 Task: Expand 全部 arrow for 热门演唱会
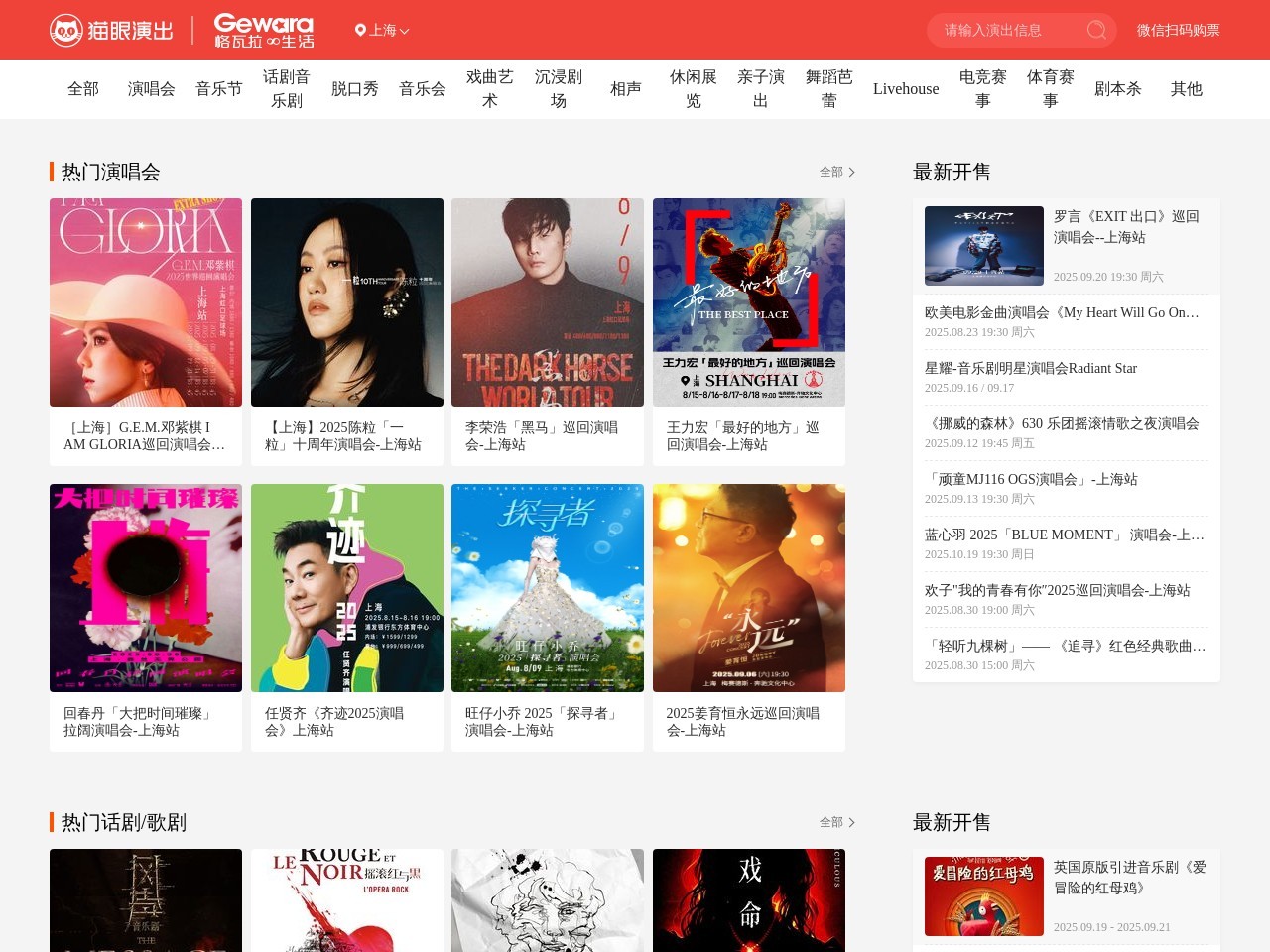(x=851, y=172)
